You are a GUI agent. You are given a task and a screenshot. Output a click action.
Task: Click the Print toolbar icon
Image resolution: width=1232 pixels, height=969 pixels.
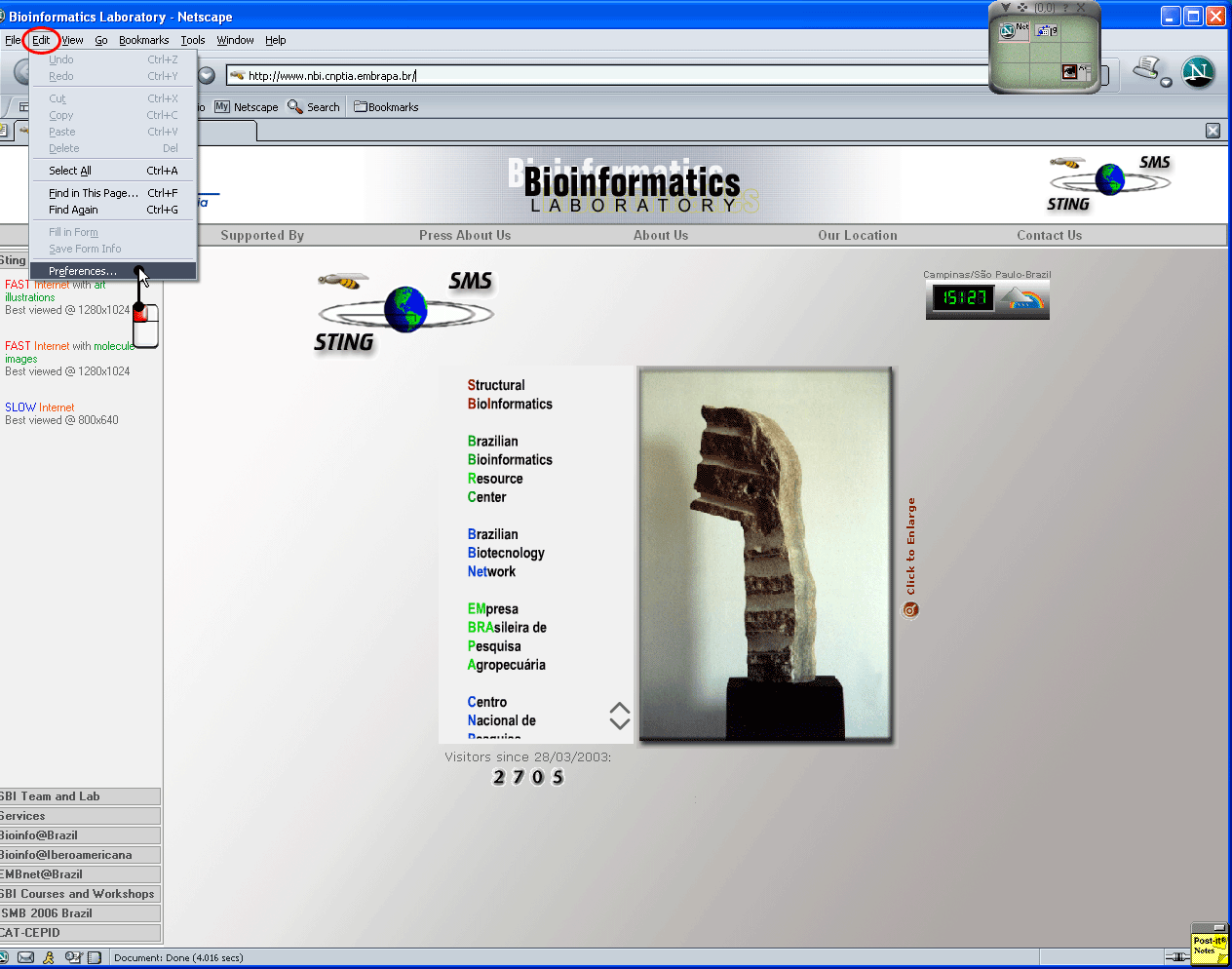tap(1146, 69)
